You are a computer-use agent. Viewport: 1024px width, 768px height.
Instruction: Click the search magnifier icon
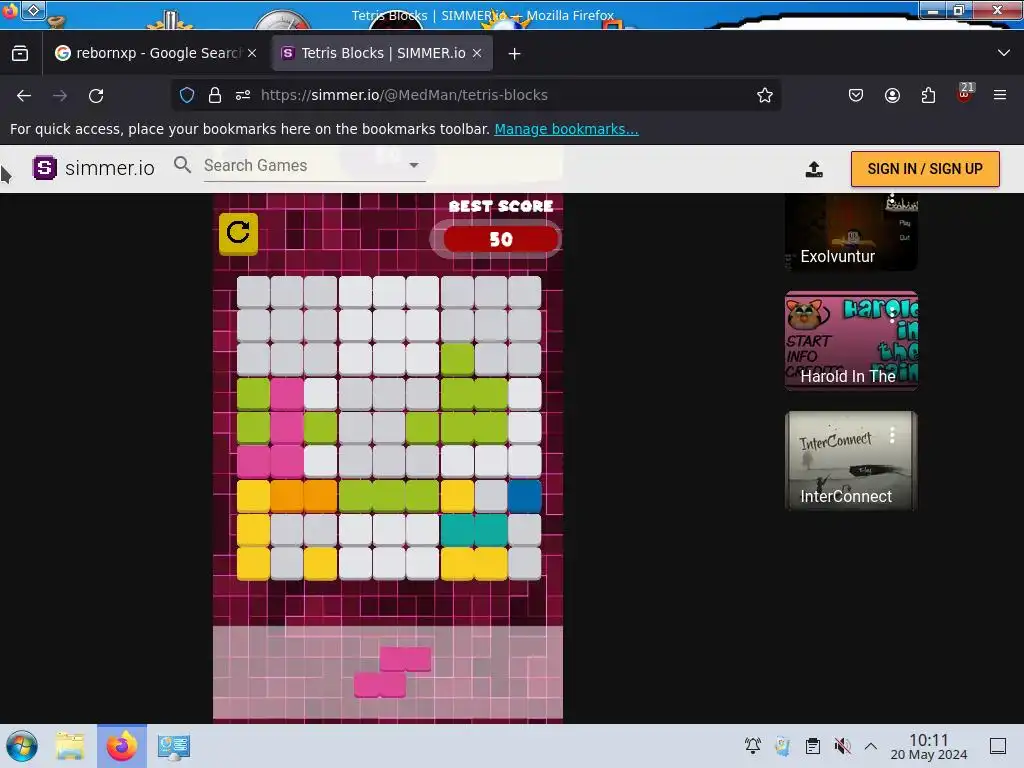(x=182, y=165)
